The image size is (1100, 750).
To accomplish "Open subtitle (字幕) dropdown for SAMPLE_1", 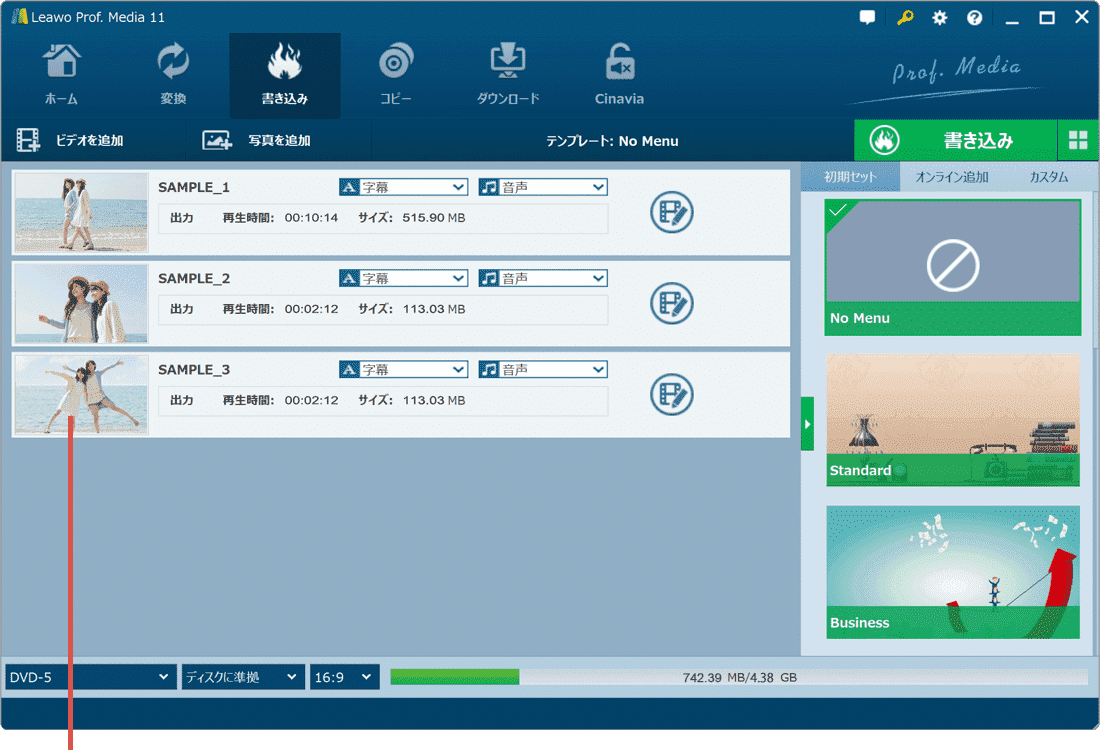I will pyautogui.click(x=404, y=187).
